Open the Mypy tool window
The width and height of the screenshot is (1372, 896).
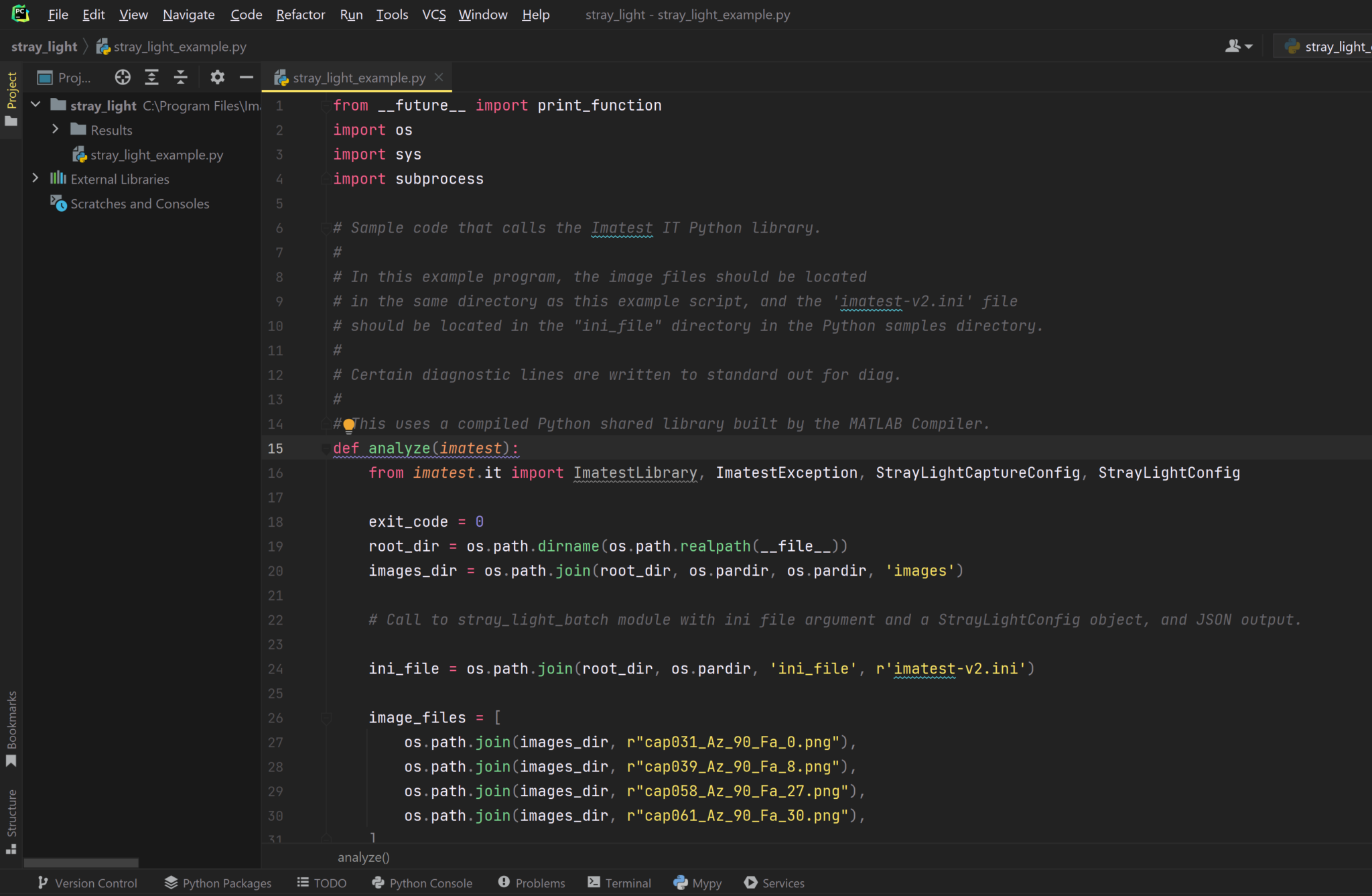click(x=697, y=883)
